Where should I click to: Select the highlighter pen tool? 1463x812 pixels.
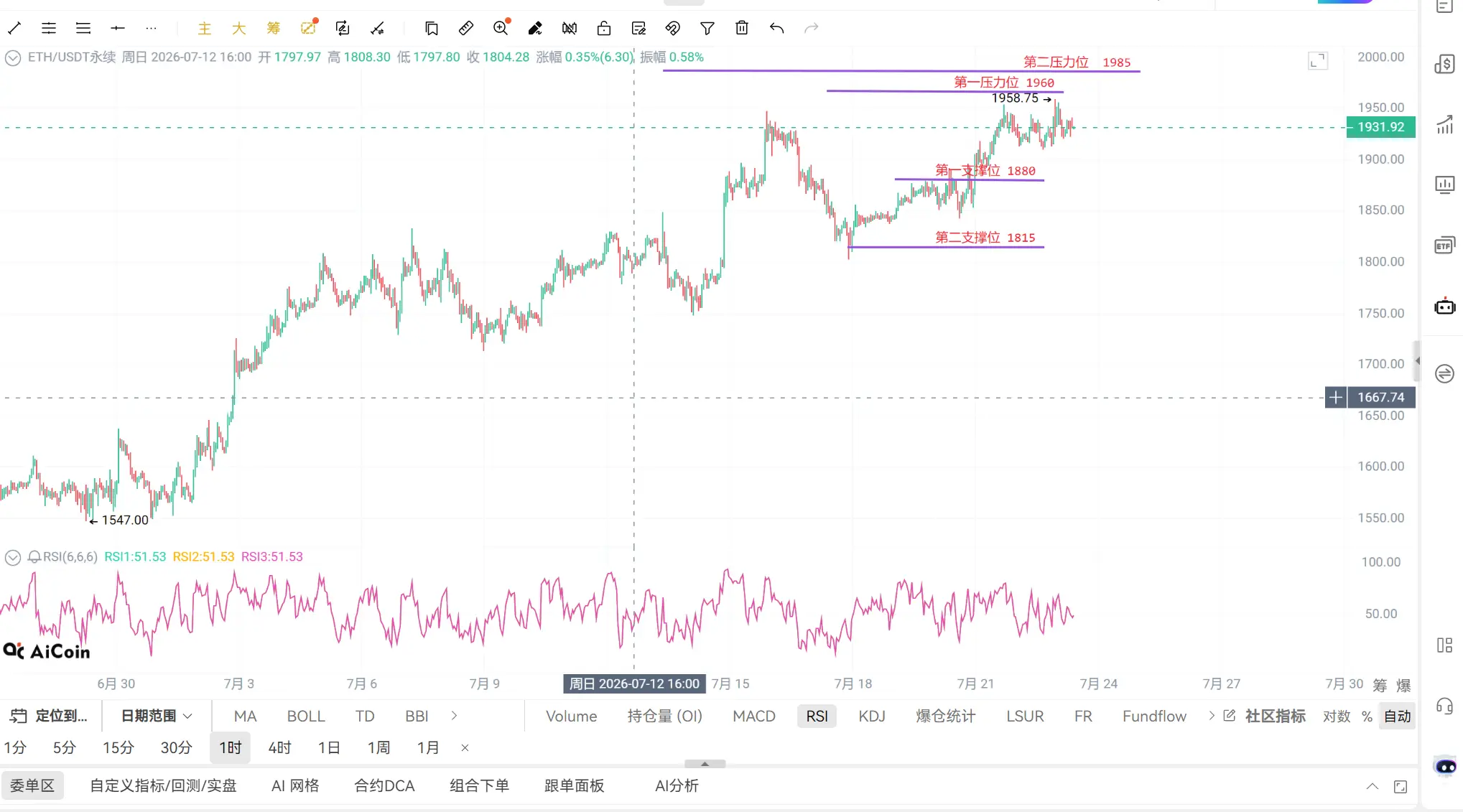(535, 28)
